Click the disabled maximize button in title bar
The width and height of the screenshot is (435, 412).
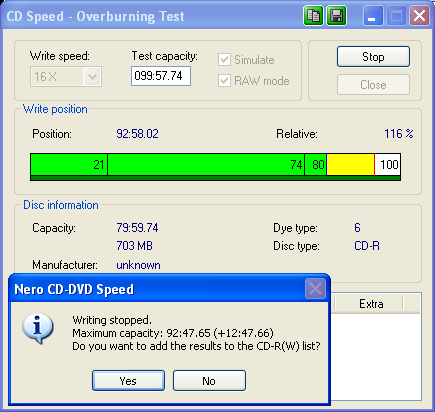pyautogui.click(x=396, y=16)
